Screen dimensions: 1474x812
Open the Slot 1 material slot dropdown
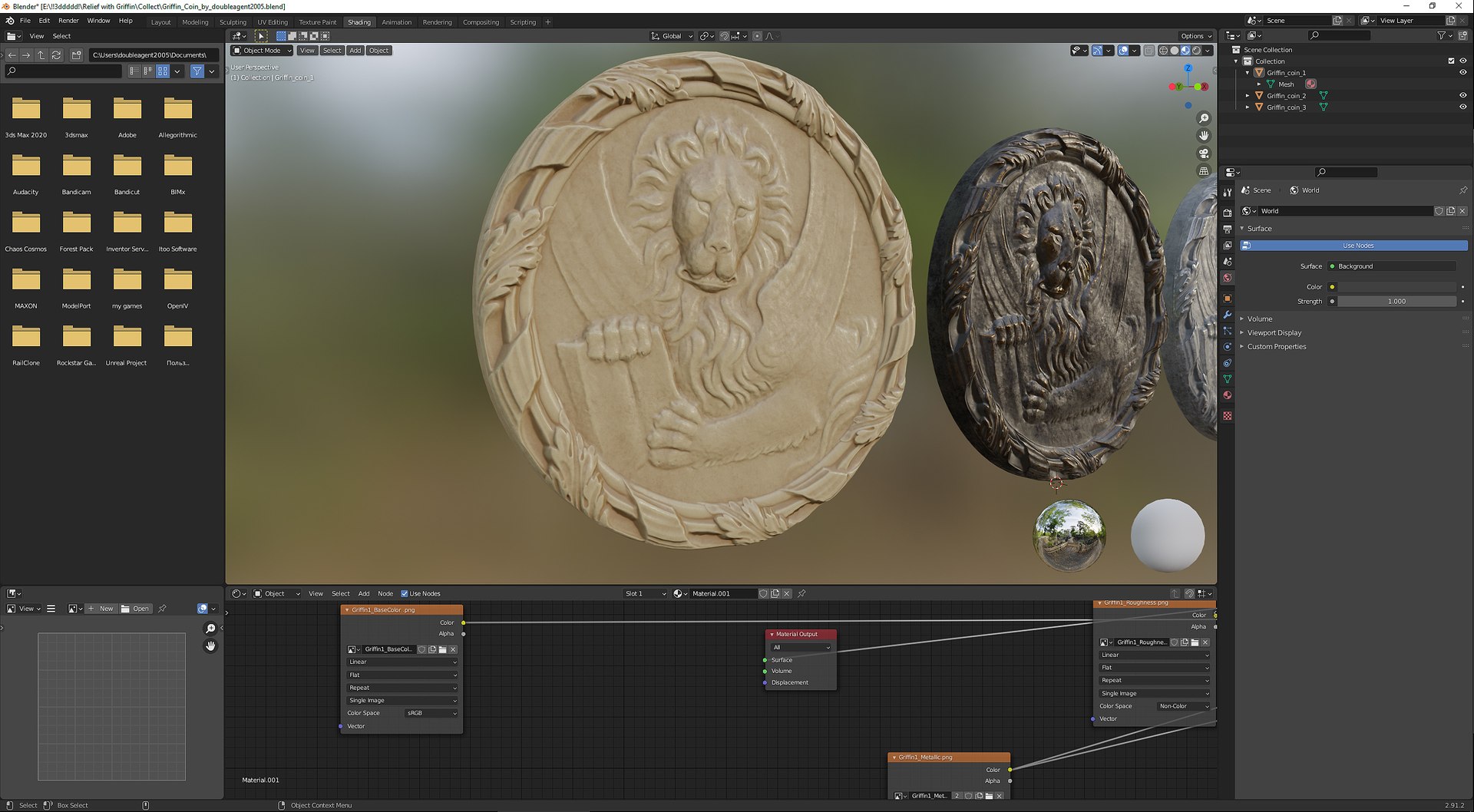coord(645,594)
